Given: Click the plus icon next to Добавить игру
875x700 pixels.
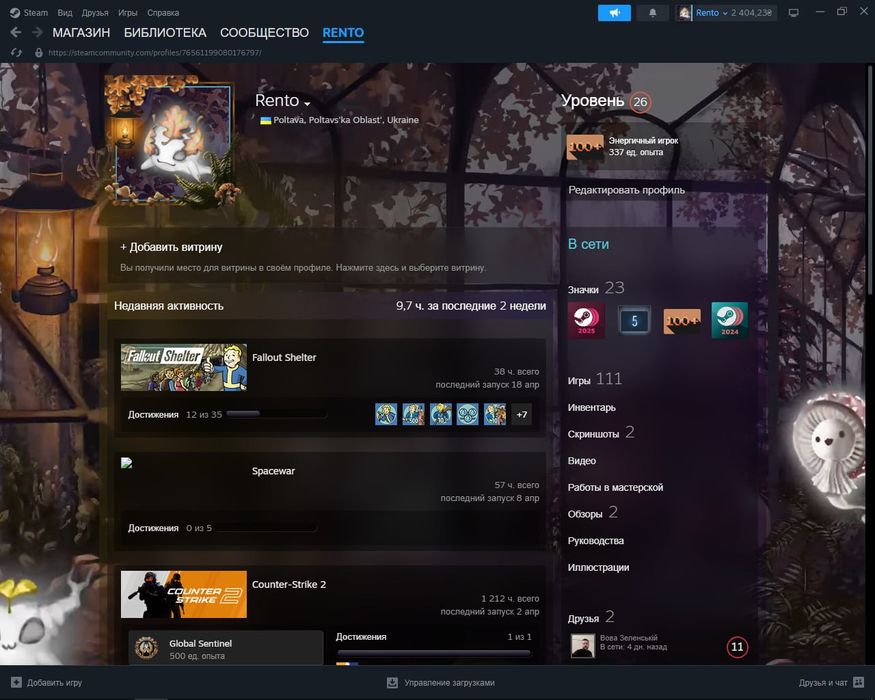Looking at the screenshot, I should [x=16, y=682].
